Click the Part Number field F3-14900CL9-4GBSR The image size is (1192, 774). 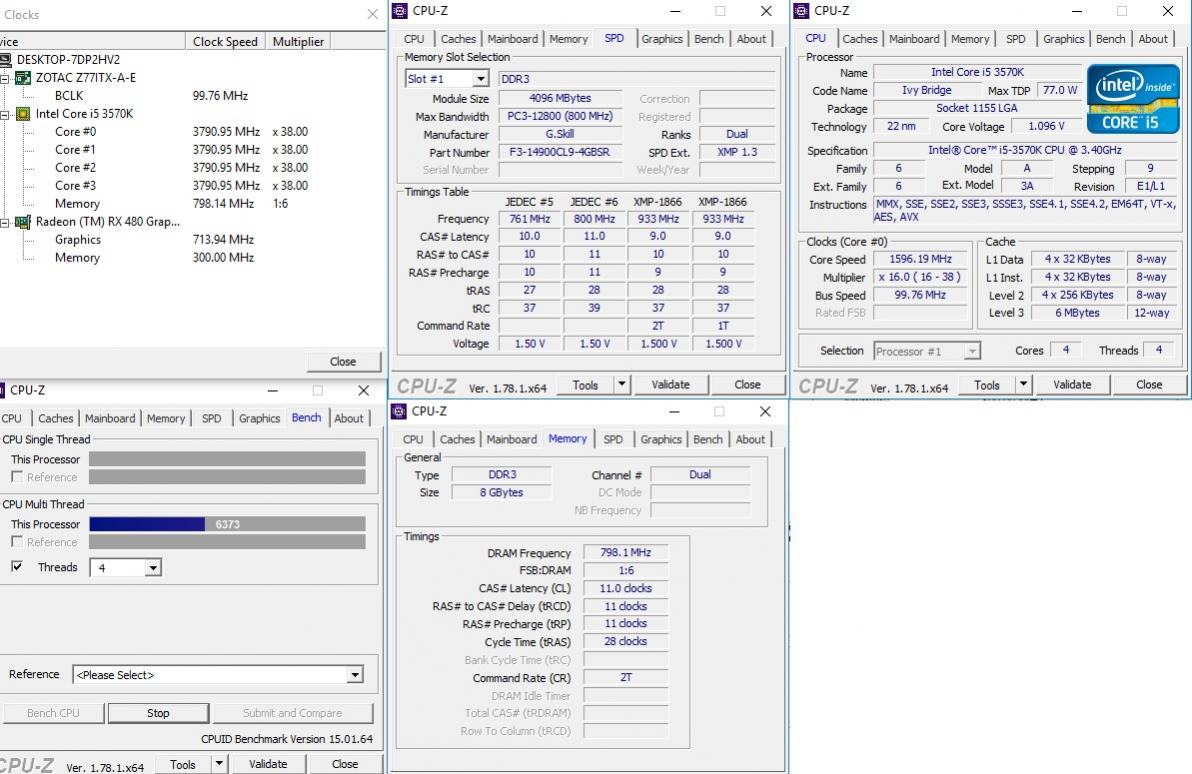[x=560, y=152]
